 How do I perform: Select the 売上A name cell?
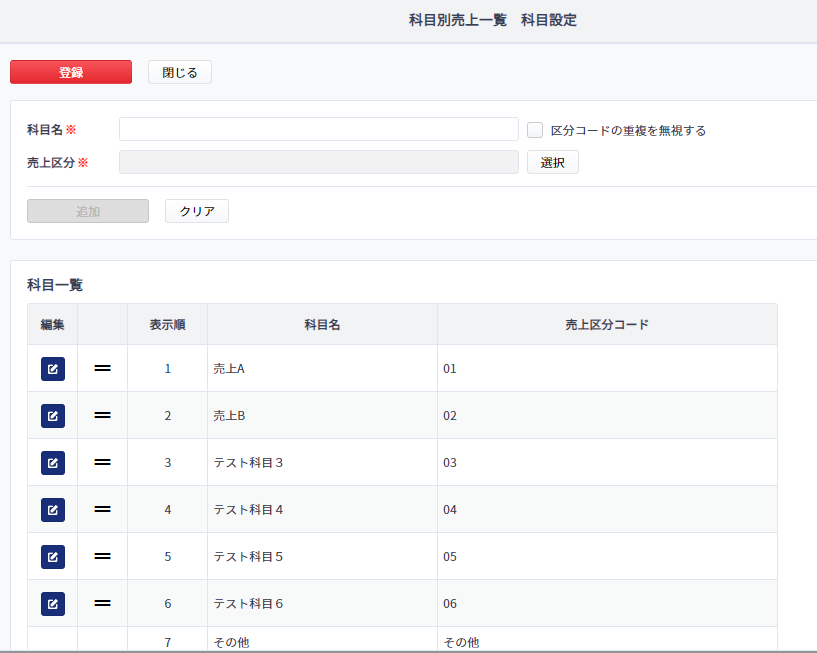point(322,368)
